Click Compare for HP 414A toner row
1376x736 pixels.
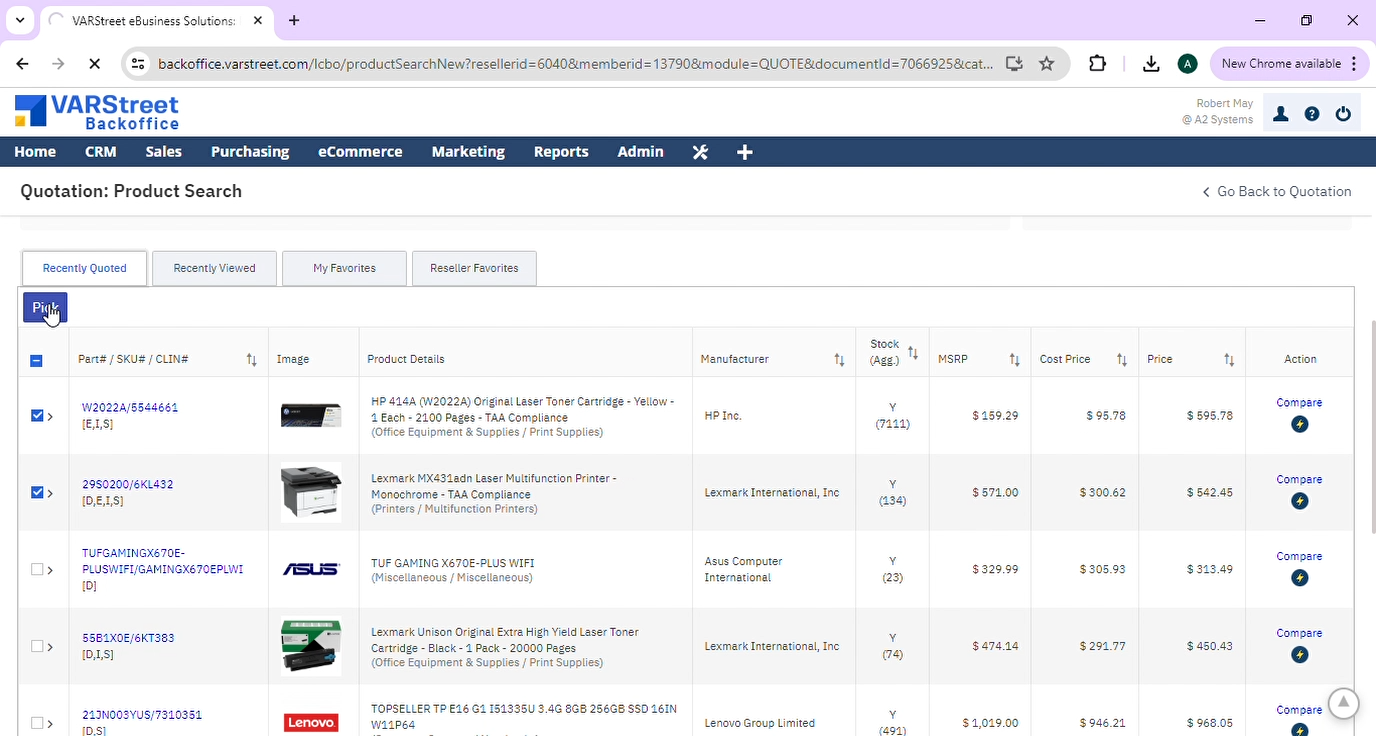pos(1299,403)
